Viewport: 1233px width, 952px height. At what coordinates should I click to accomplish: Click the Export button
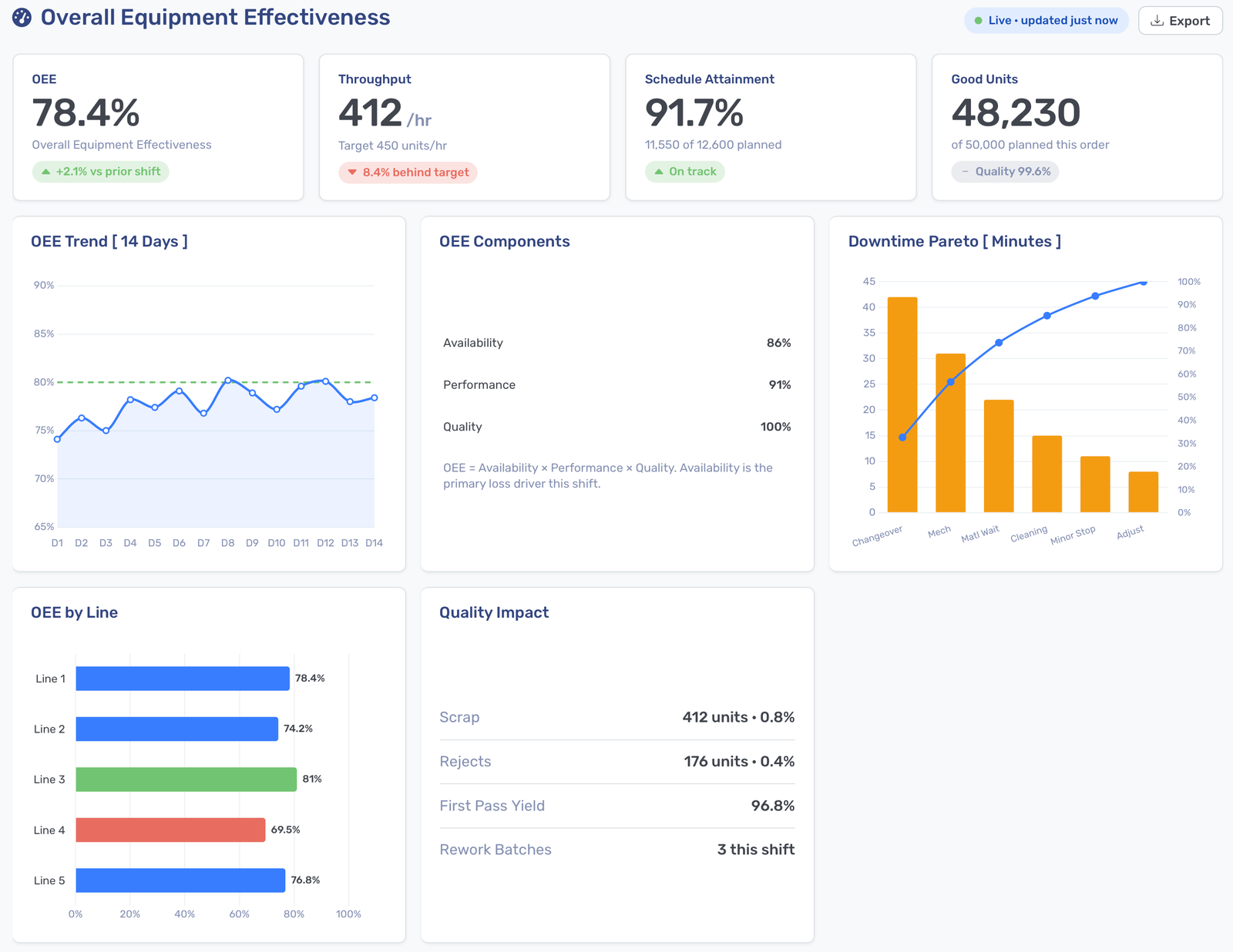coord(1180,21)
